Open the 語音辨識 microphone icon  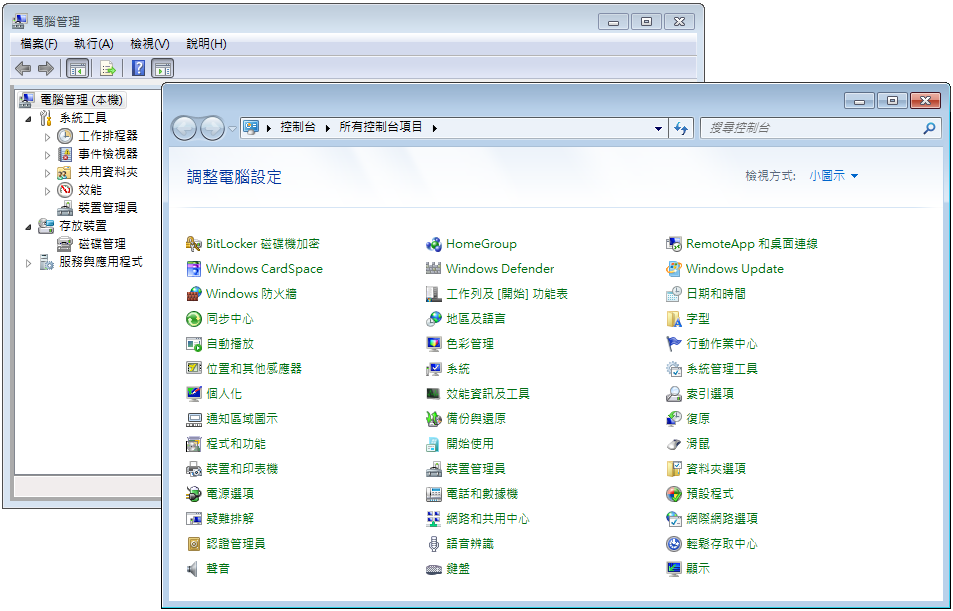pos(433,544)
